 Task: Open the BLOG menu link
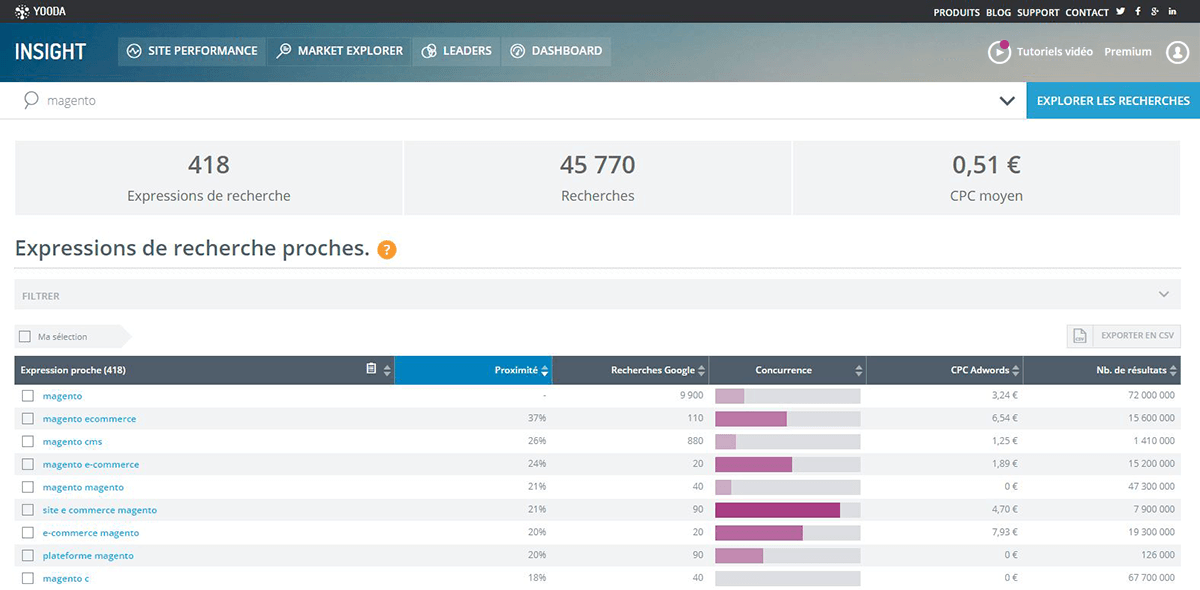coord(998,13)
